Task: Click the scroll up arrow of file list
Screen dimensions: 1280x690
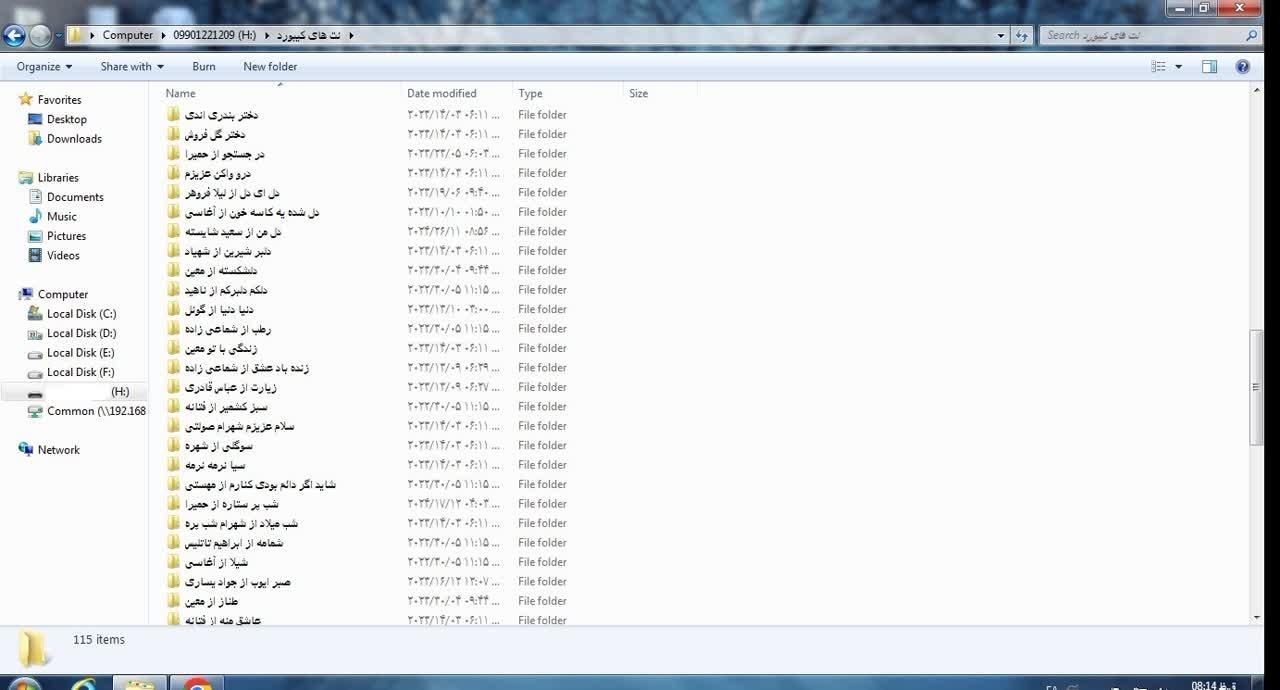Action: [x=1257, y=91]
